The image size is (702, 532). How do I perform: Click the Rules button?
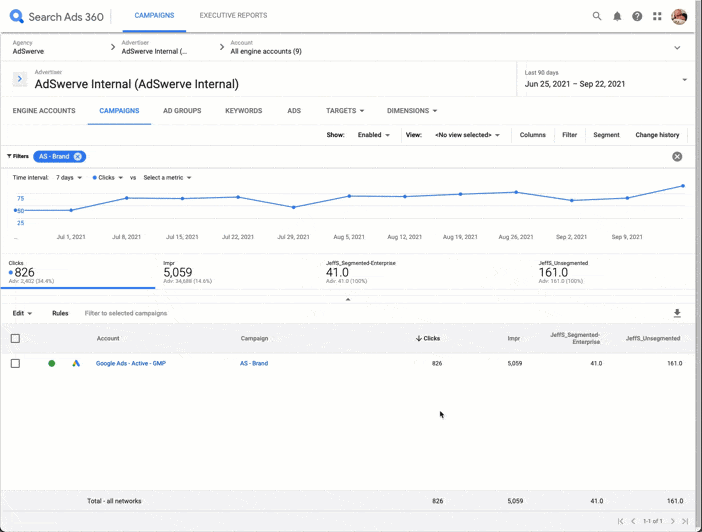click(x=60, y=313)
